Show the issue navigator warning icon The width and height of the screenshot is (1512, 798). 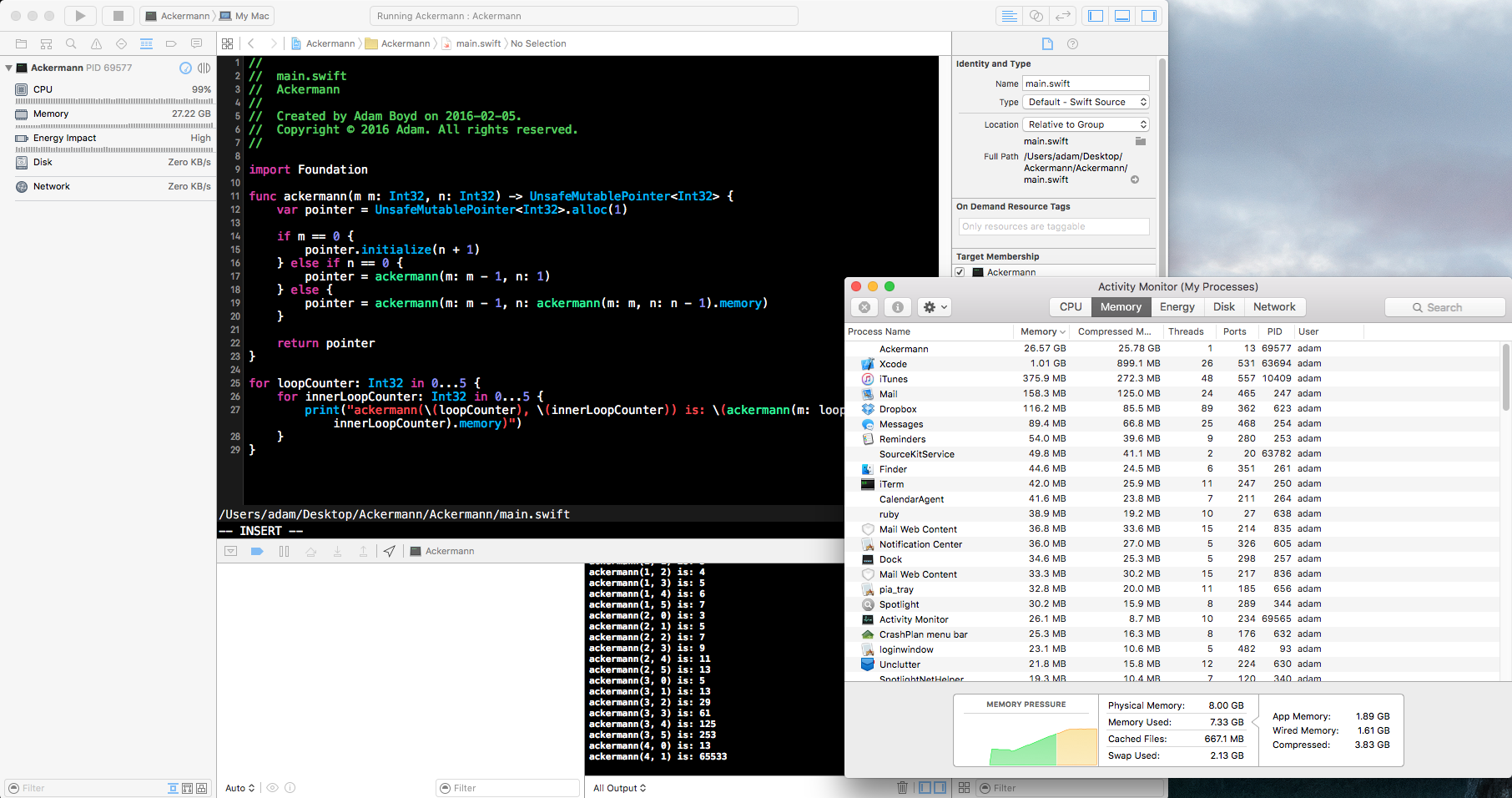pos(96,43)
